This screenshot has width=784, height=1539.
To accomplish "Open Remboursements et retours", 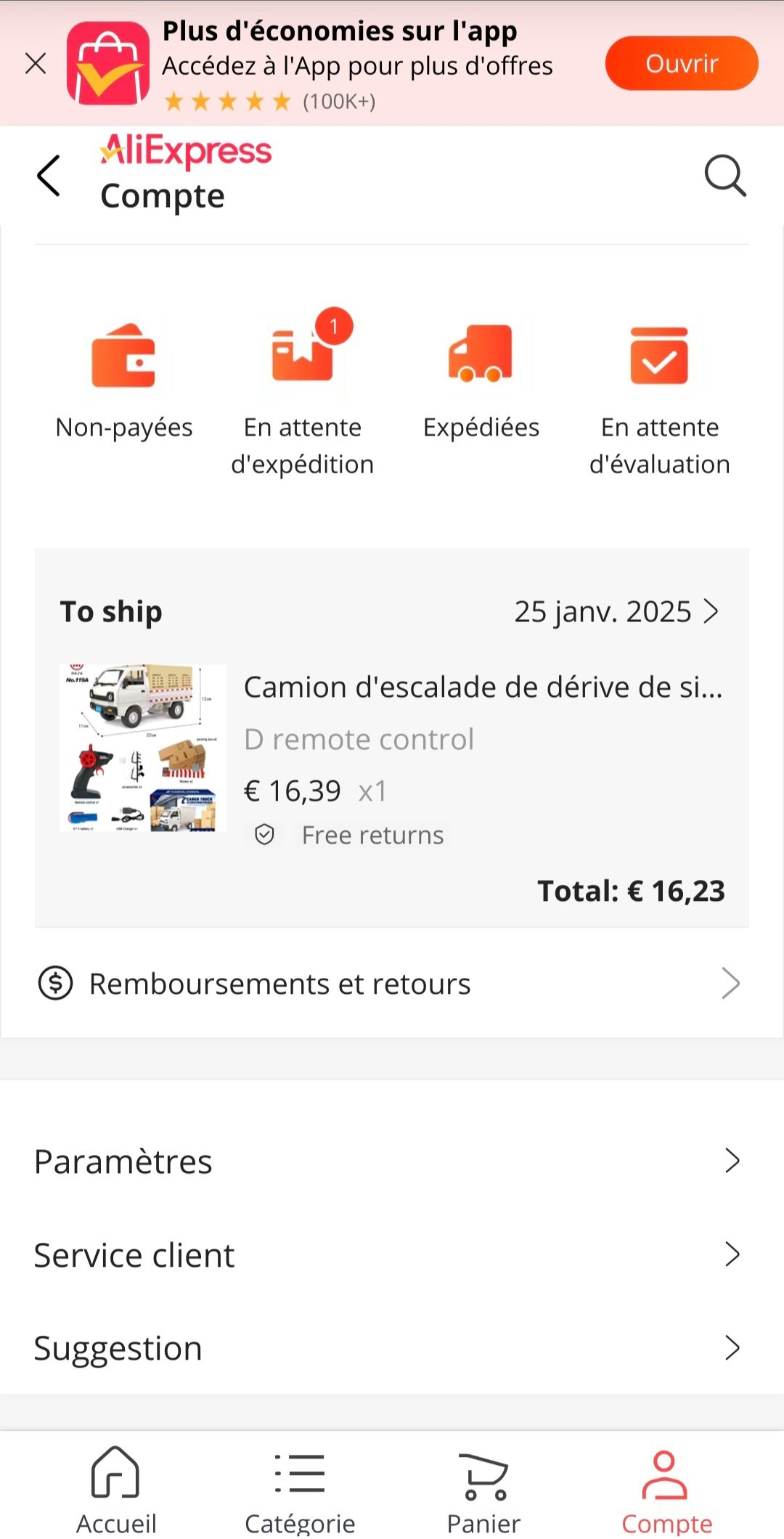I will [x=391, y=984].
